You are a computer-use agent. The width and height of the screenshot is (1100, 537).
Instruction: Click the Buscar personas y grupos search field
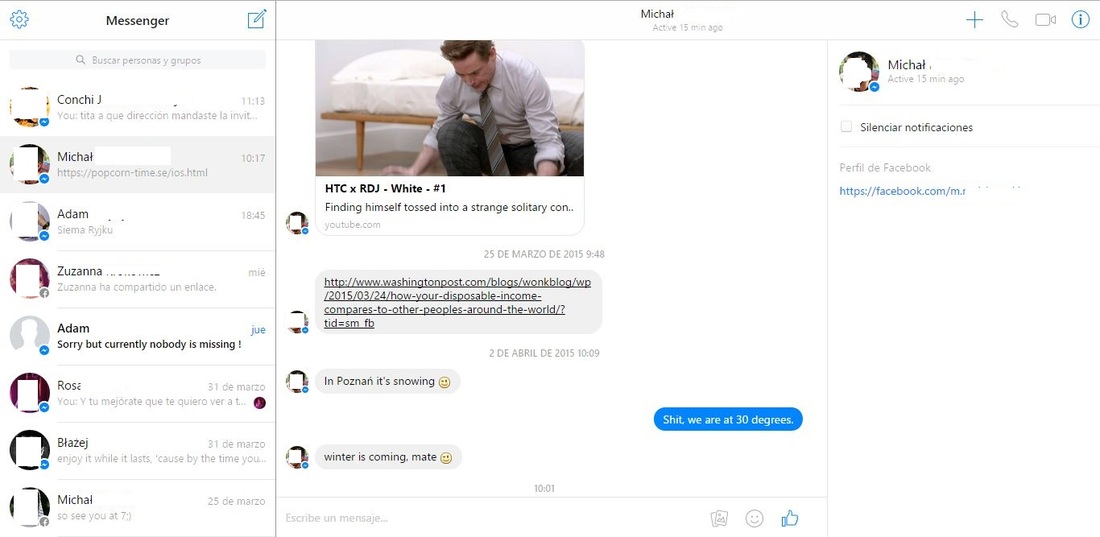(138, 60)
